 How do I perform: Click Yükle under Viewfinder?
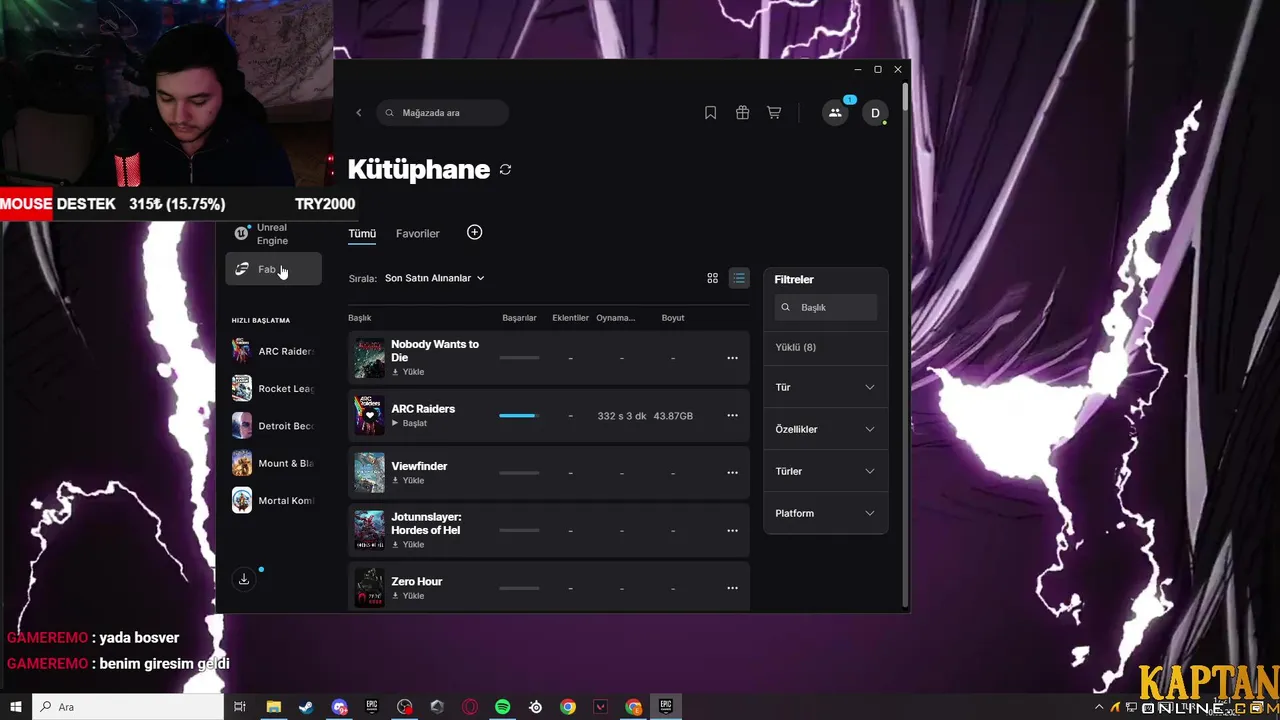[408, 480]
